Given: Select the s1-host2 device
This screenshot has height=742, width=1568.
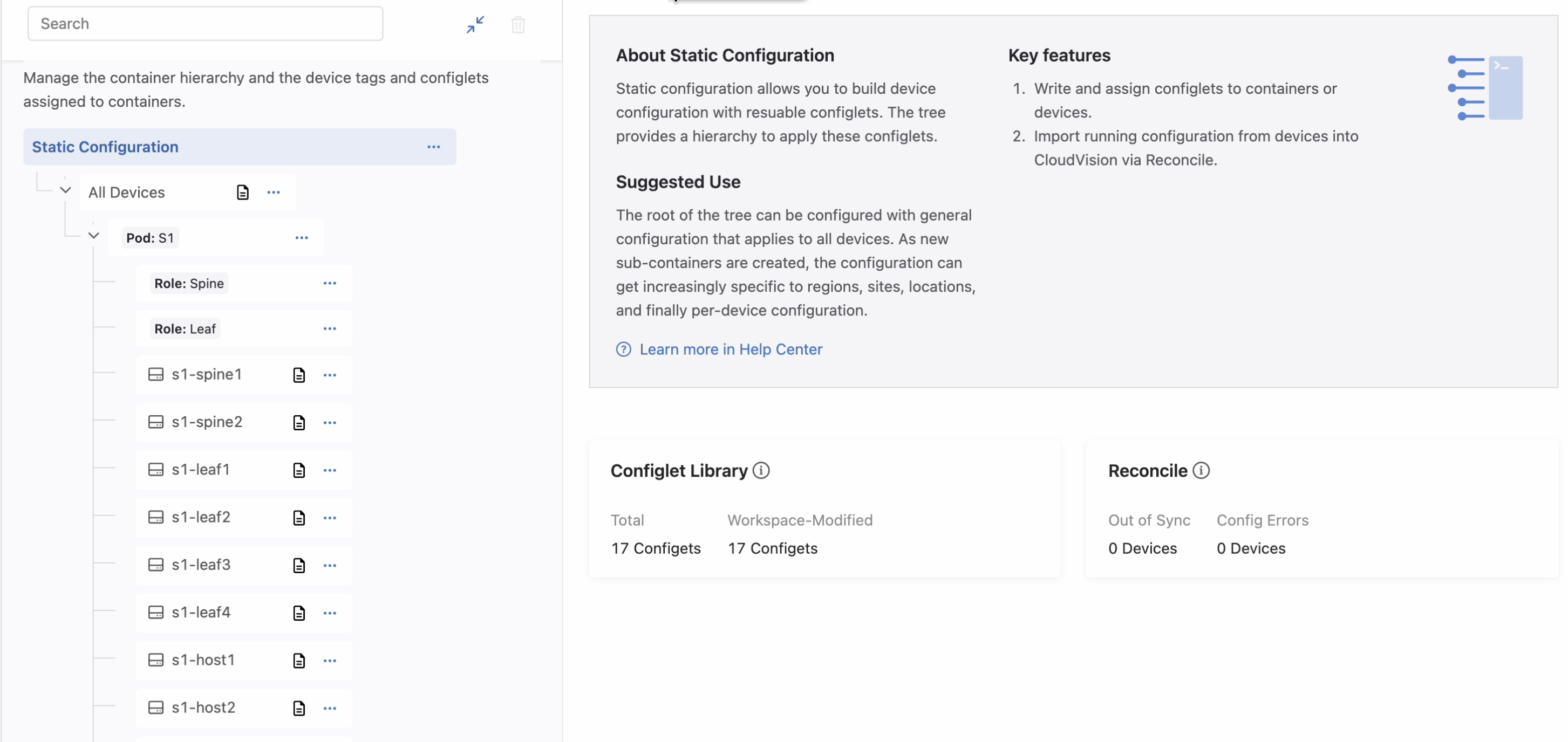Looking at the screenshot, I should (x=203, y=707).
